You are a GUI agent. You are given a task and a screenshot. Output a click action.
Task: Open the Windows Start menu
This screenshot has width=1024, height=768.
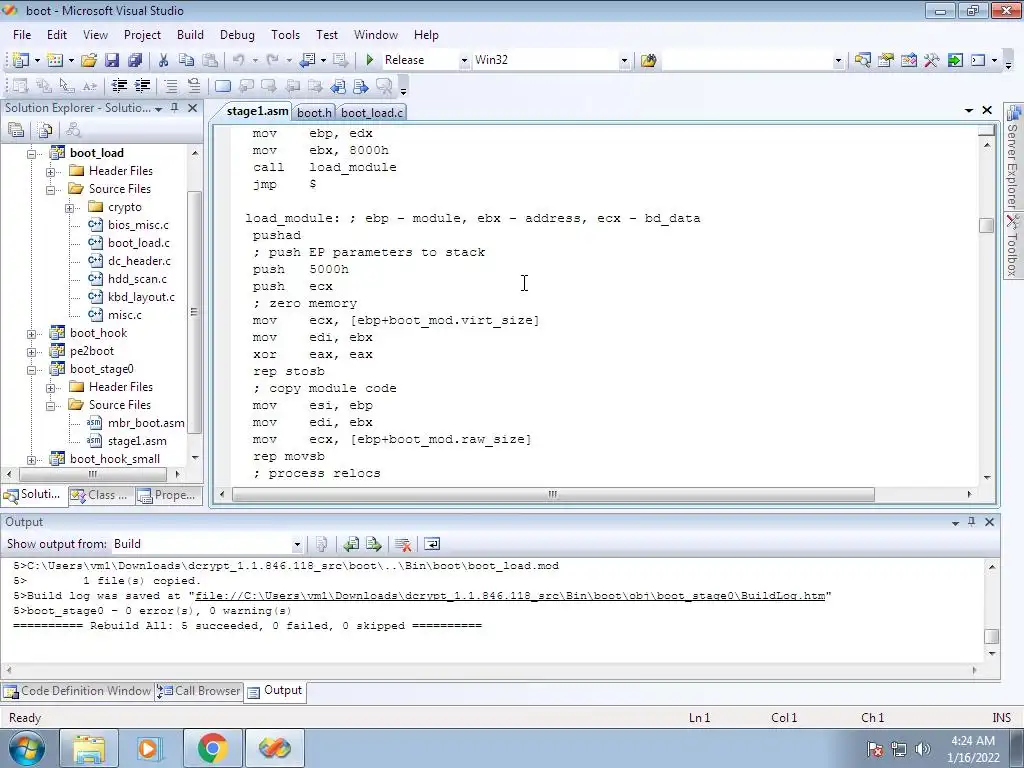point(27,748)
